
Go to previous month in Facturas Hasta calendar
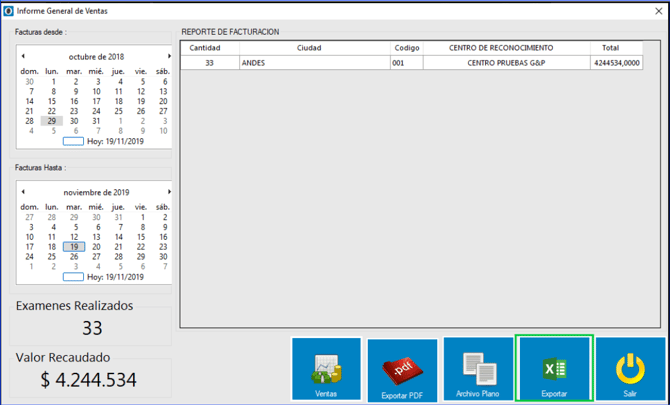23,192
